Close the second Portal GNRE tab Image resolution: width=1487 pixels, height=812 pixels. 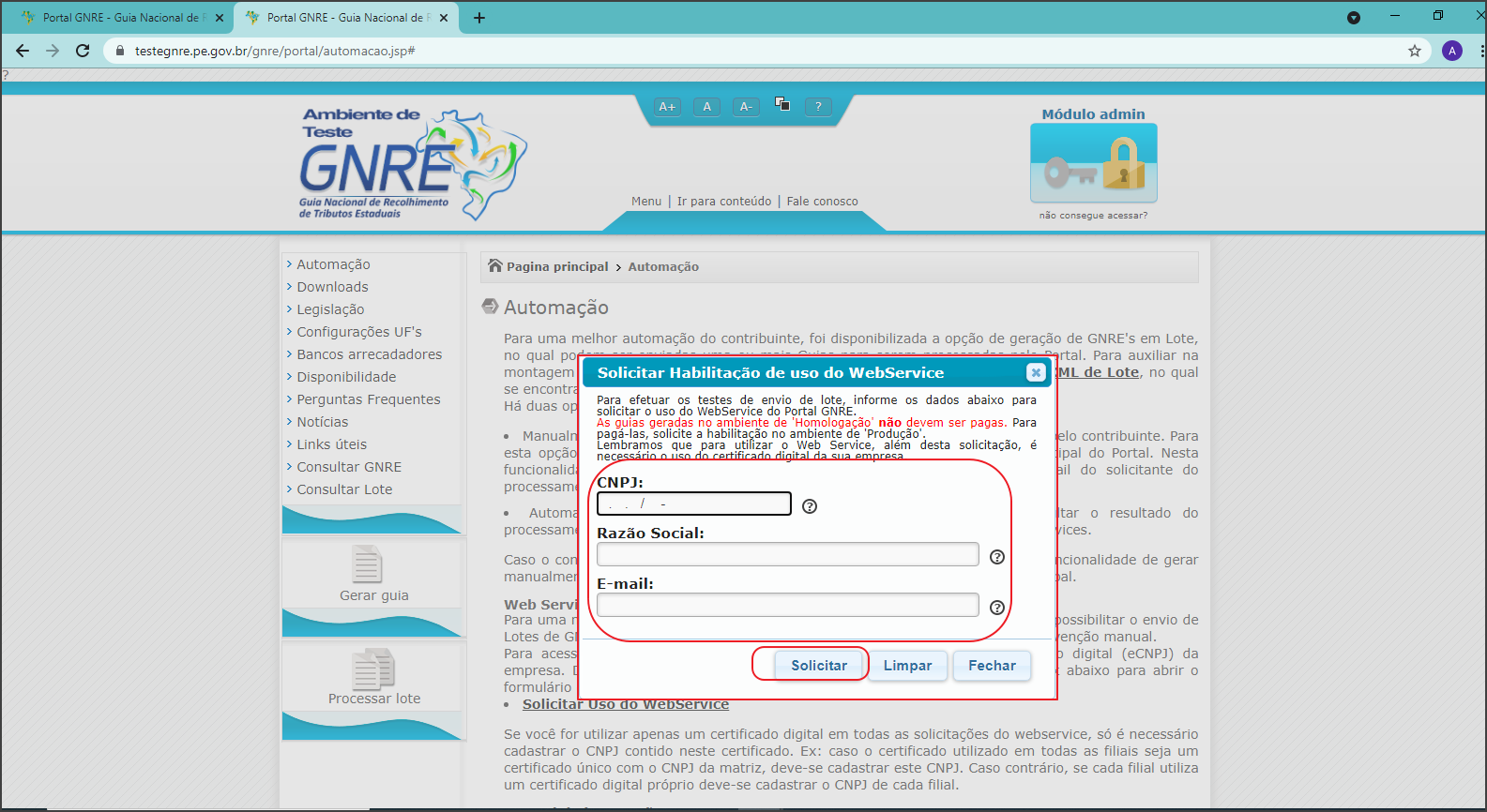(444, 18)
